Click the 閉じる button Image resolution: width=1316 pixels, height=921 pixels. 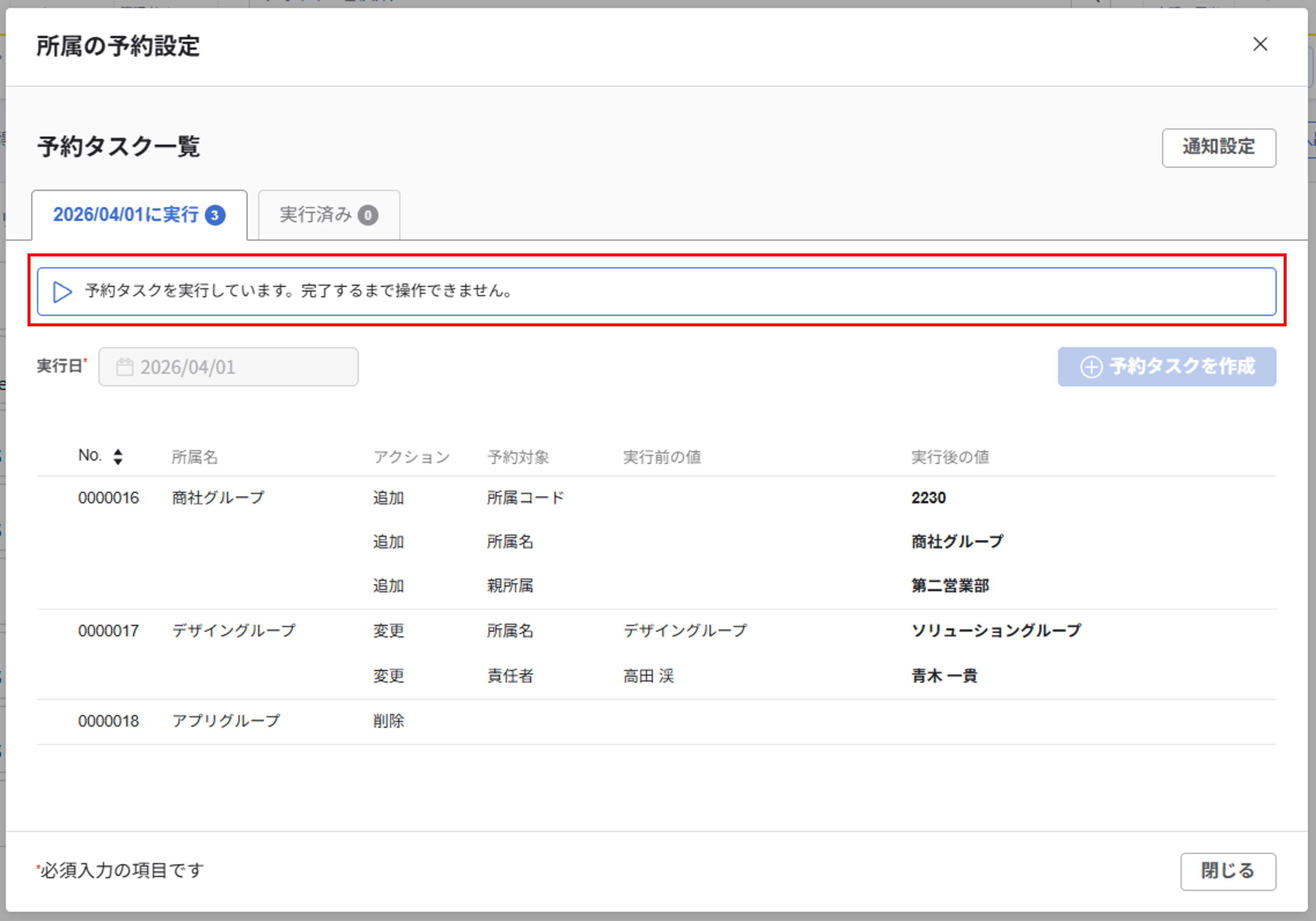click(x=1227, y=870)
